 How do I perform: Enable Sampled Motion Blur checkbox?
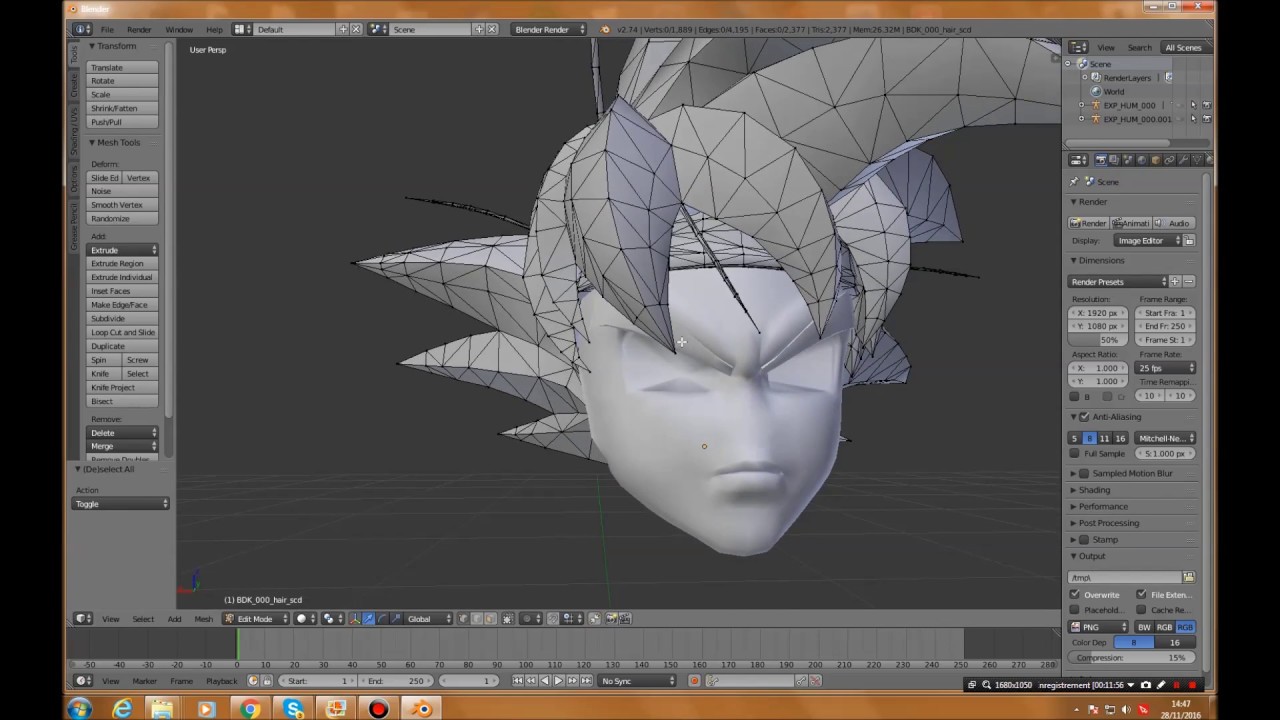tap(1084, 473)
